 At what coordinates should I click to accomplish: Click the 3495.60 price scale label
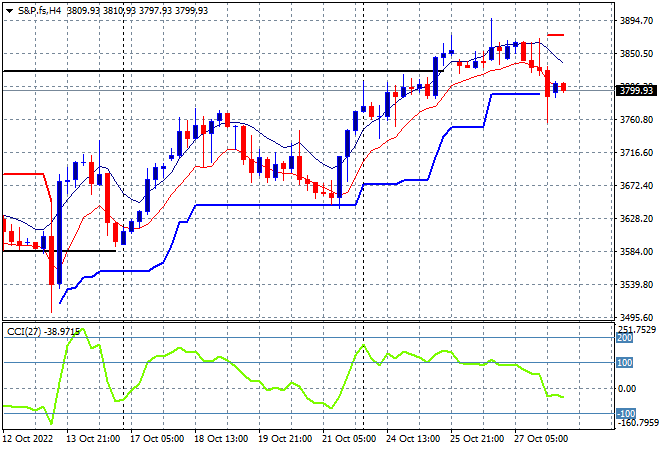[x=636, y=317]
